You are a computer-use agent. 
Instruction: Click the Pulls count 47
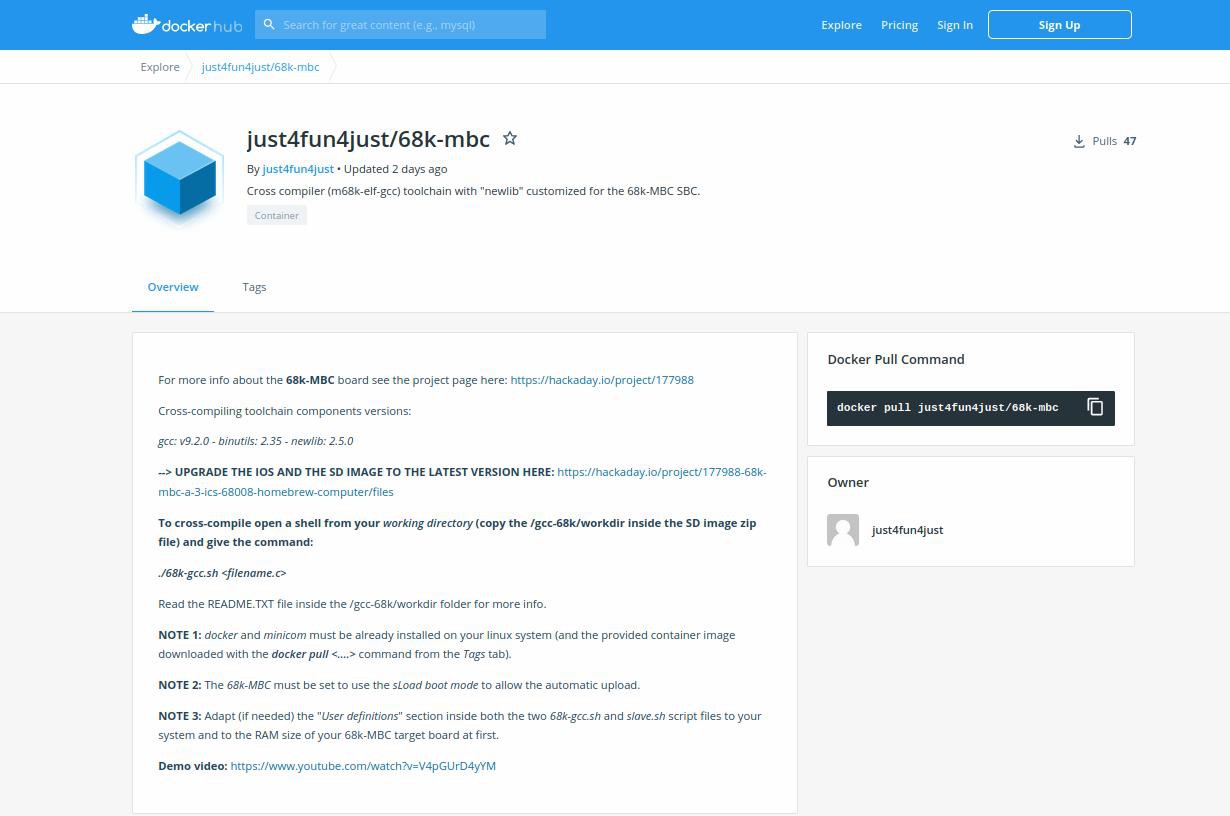[x=1130, y=141]
